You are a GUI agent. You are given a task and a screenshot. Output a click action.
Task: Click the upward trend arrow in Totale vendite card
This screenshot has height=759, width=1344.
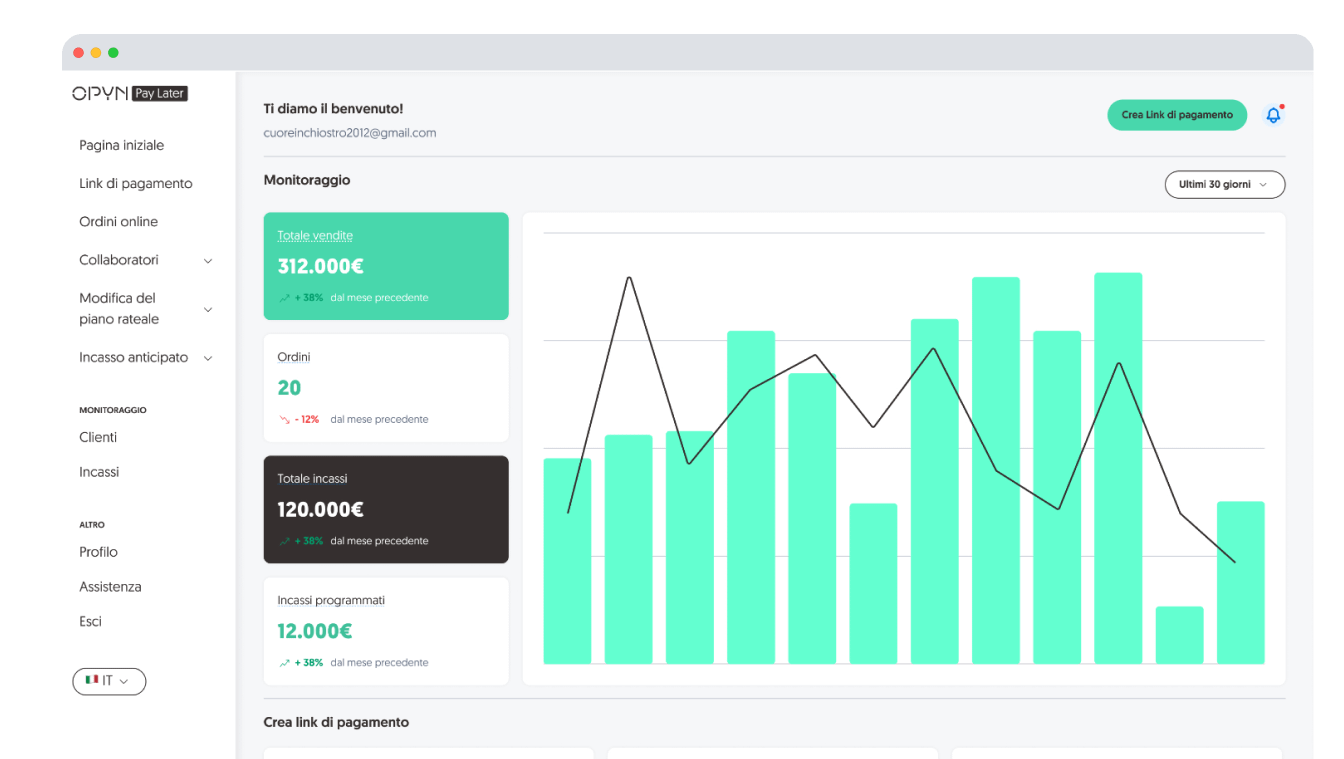(285, 298)
